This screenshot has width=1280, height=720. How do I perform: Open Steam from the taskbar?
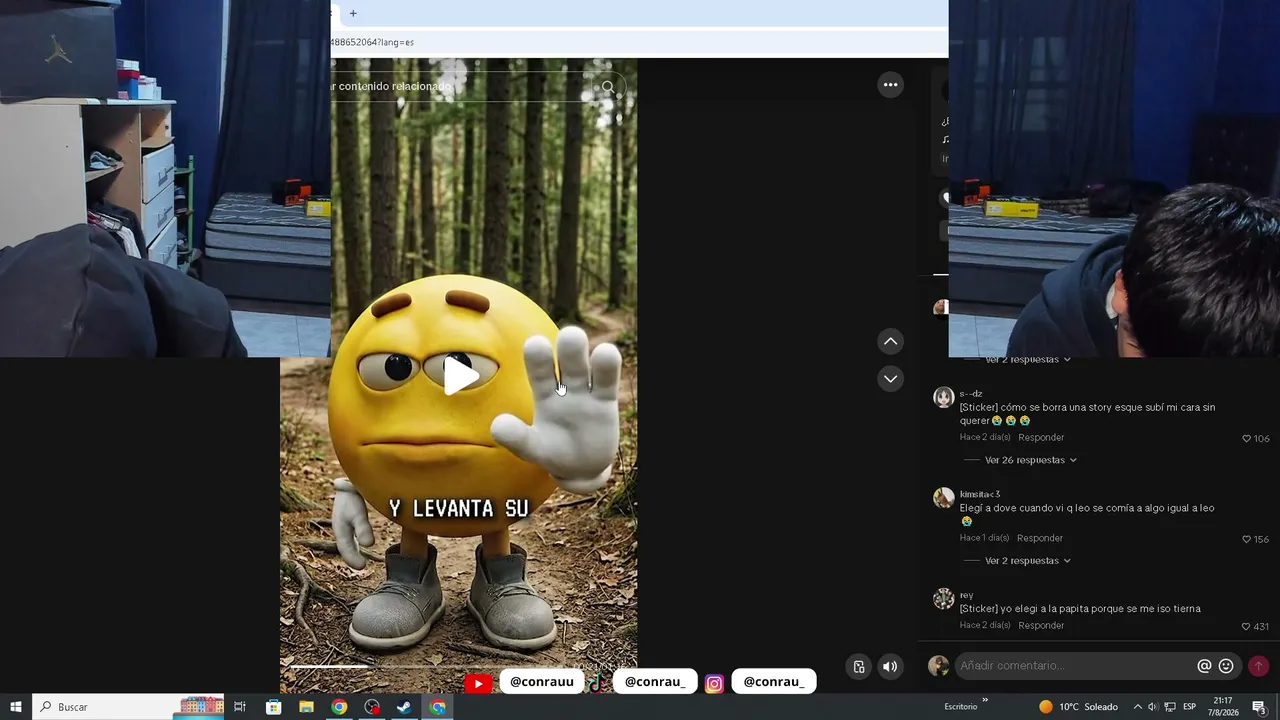[405, 707]
